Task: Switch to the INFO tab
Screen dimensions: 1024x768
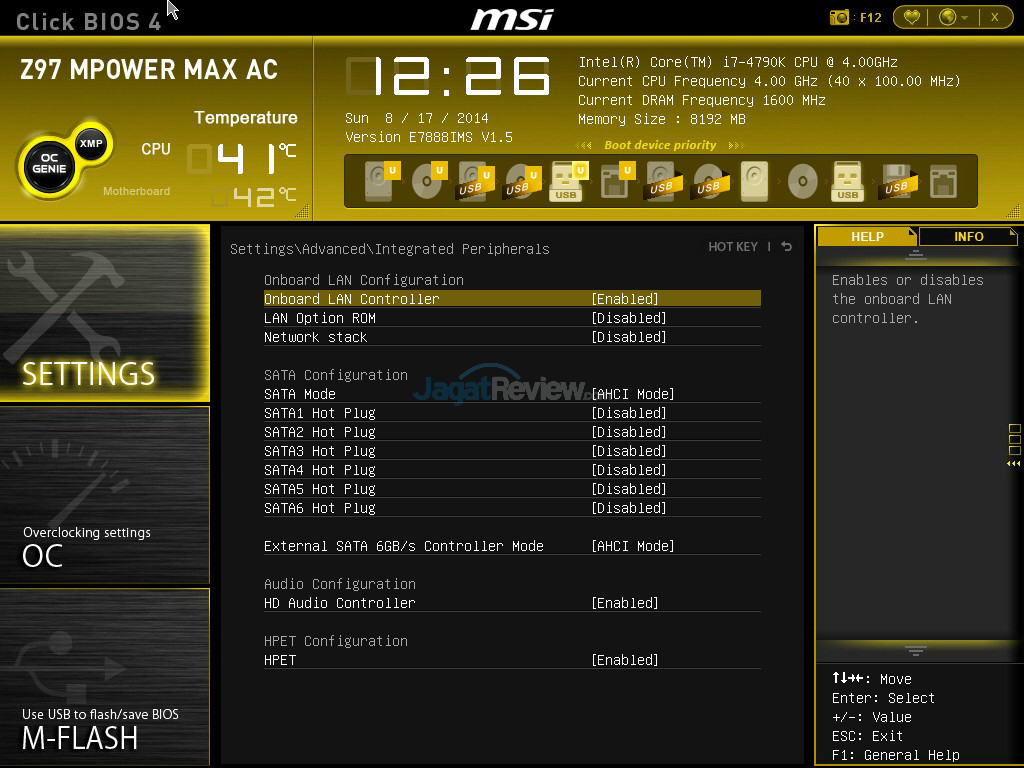Action: tap(968, 236)
